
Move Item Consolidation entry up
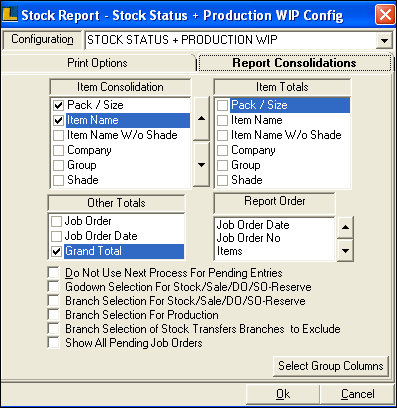click(x=201, y=118)
